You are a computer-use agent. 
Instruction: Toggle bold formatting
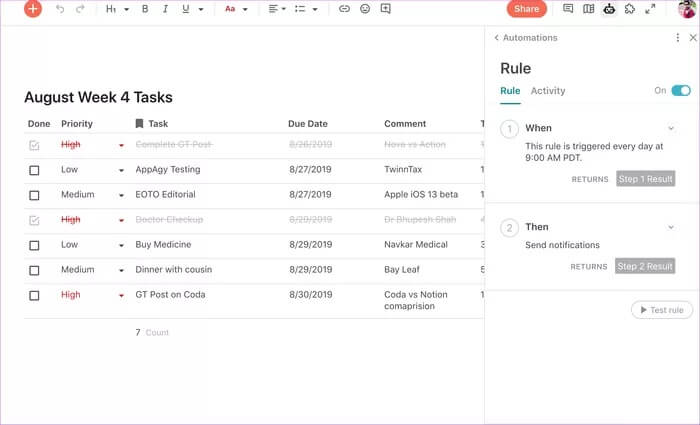point(145,9)
